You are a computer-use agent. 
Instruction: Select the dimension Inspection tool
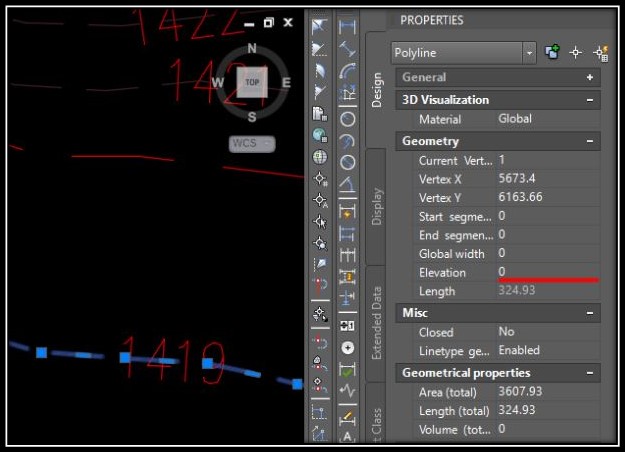click(x=347, y=370)
